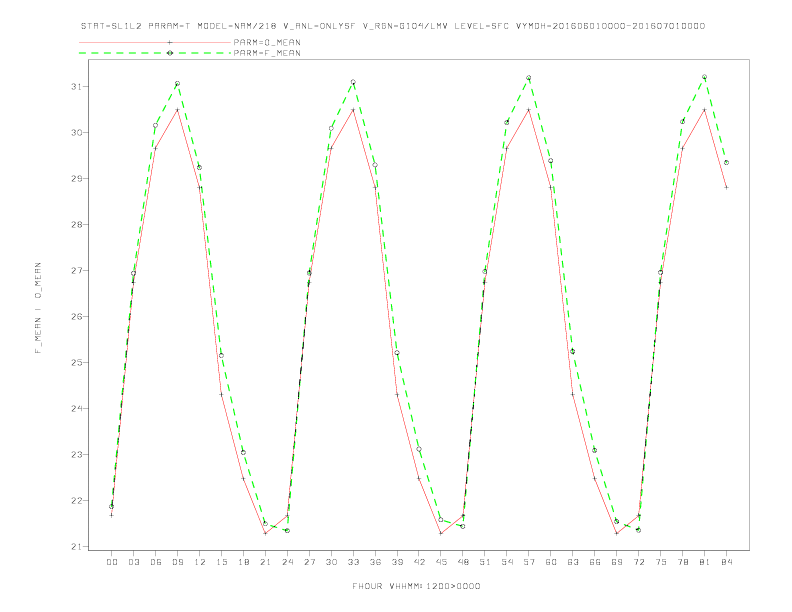This screenshot has height=612, width=792.
Task: Click x-axis tick label 54
Action: click(x=507, y=562)
